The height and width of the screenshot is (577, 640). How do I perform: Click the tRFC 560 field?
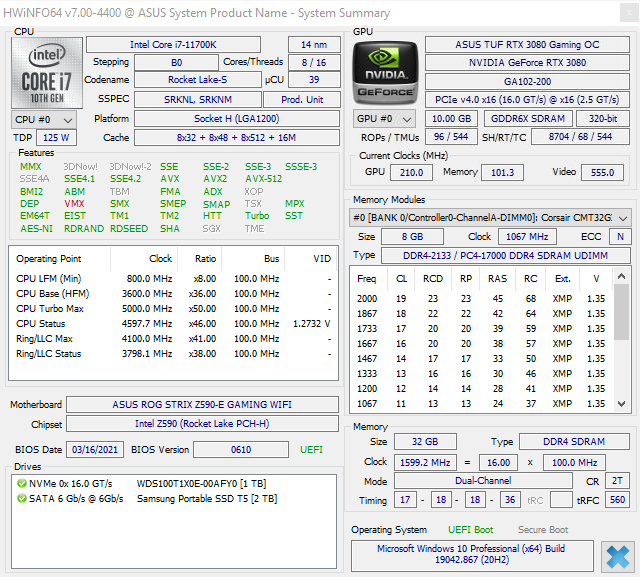coord(618,500)
